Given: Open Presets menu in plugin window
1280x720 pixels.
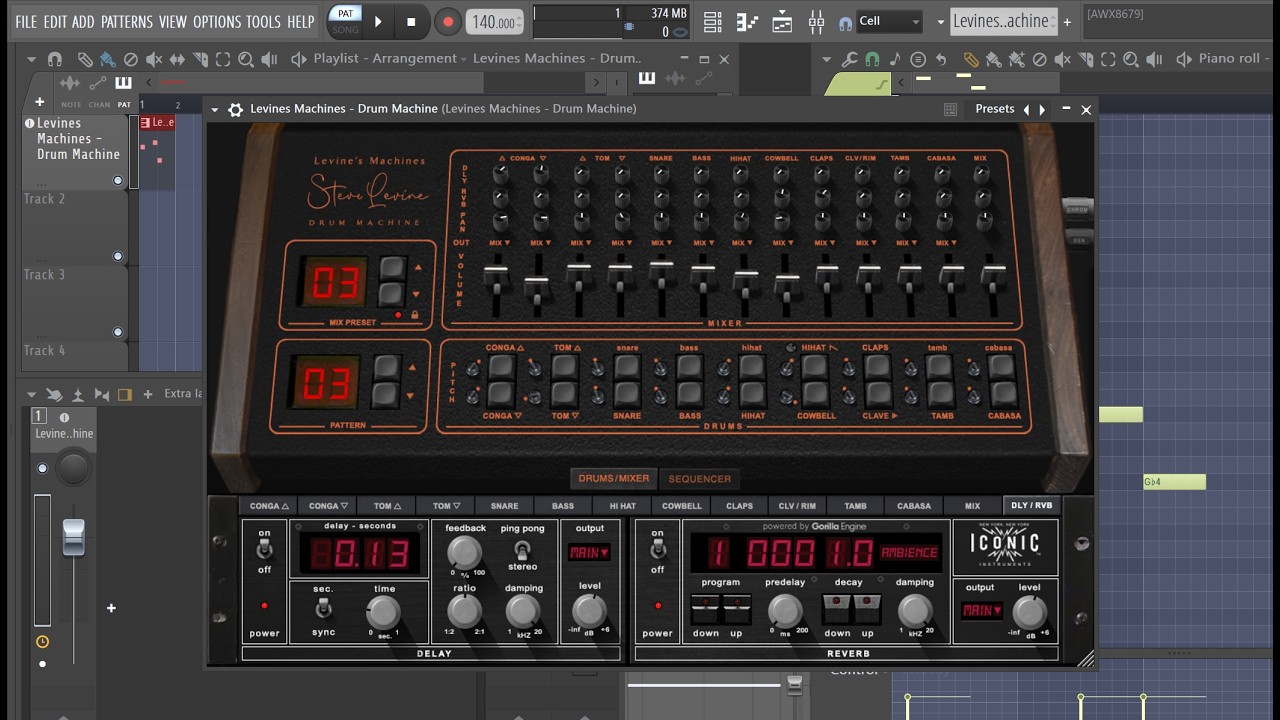Looking at the screenshot, I should 994,109.
